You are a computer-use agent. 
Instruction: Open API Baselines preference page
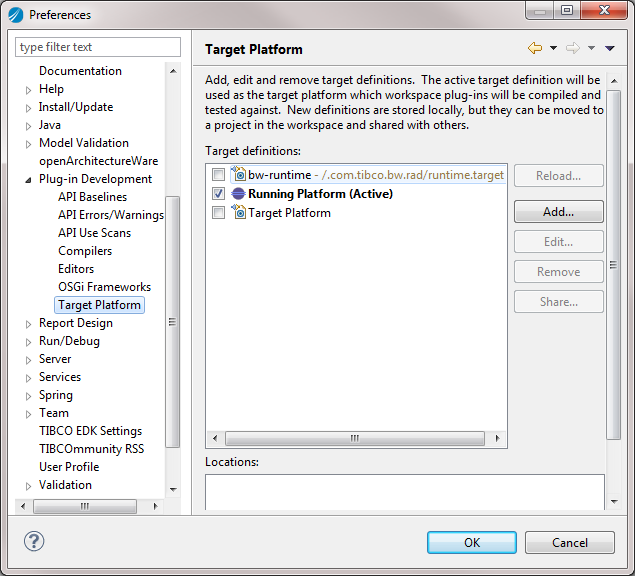(x=92, y=197)
